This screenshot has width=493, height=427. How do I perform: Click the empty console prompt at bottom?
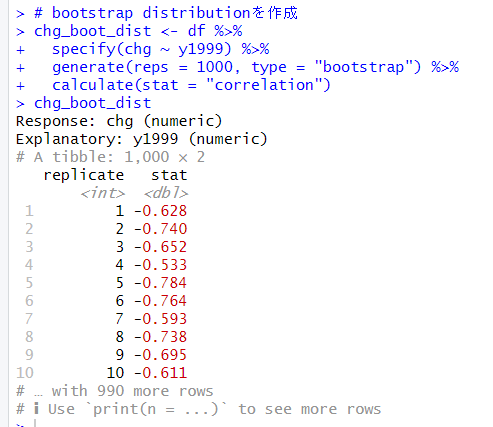pos(27,424)
